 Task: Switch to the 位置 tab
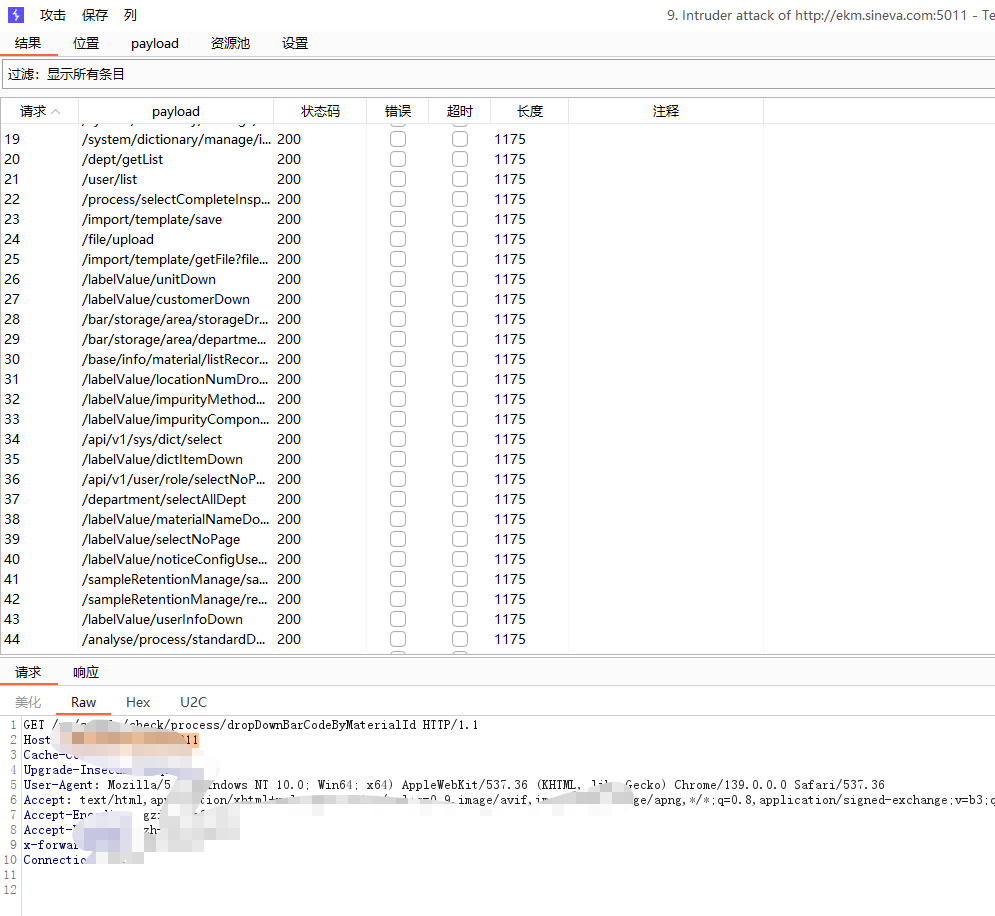point(86,43)
